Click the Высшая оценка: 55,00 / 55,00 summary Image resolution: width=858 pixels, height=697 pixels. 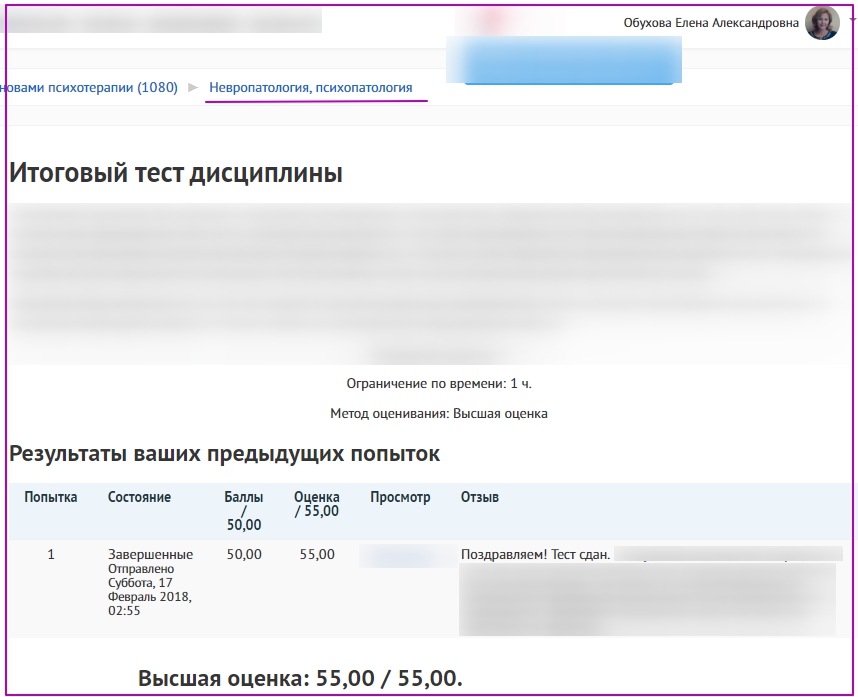click(300, 678)
